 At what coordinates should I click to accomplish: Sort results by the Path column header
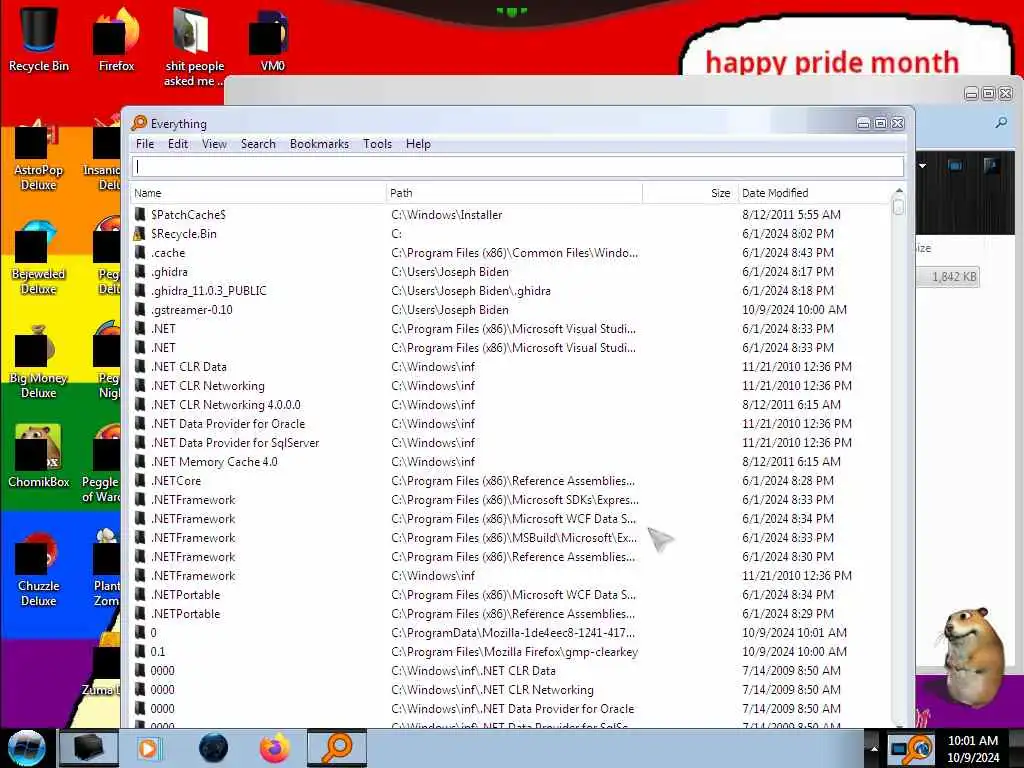coord(514,193)
